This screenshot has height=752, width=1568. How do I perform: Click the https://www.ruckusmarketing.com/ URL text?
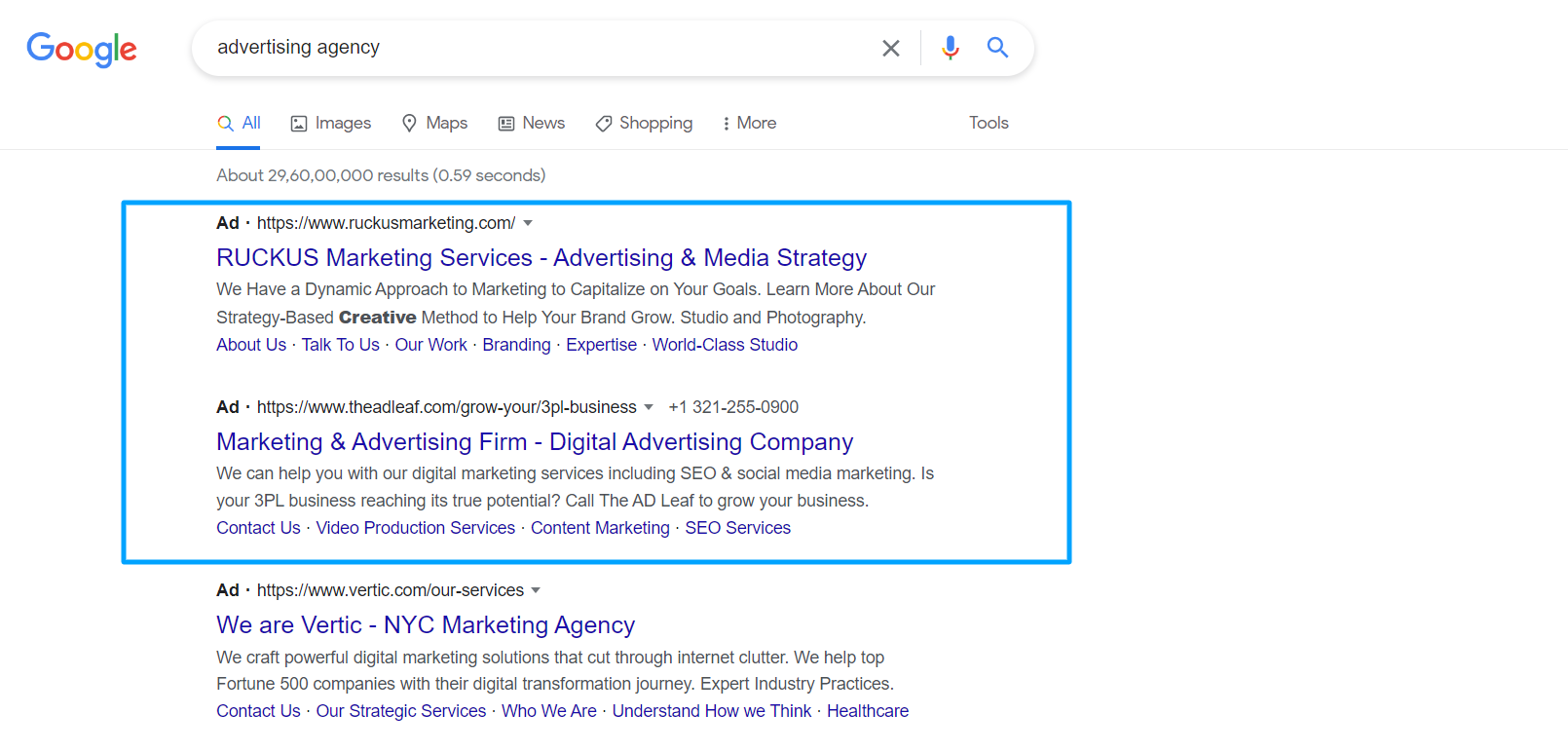coord(387,223)
